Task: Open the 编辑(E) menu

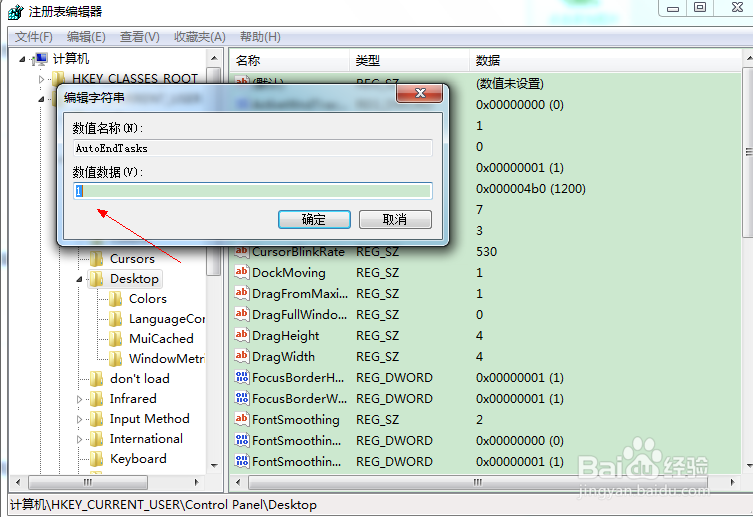Action: (x=86, y=37)
